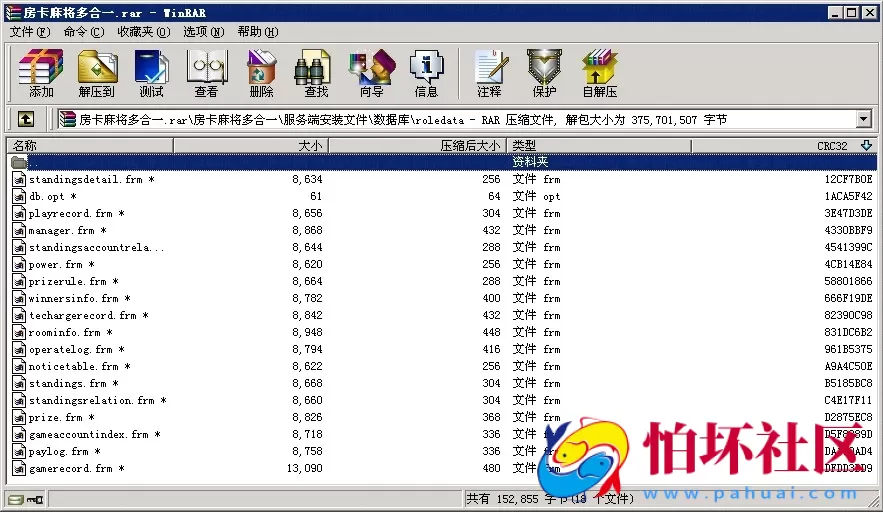The width and height of the screenshot is (883, 512).
Task: Sort by Type (类型) column header
Action: 599,146
